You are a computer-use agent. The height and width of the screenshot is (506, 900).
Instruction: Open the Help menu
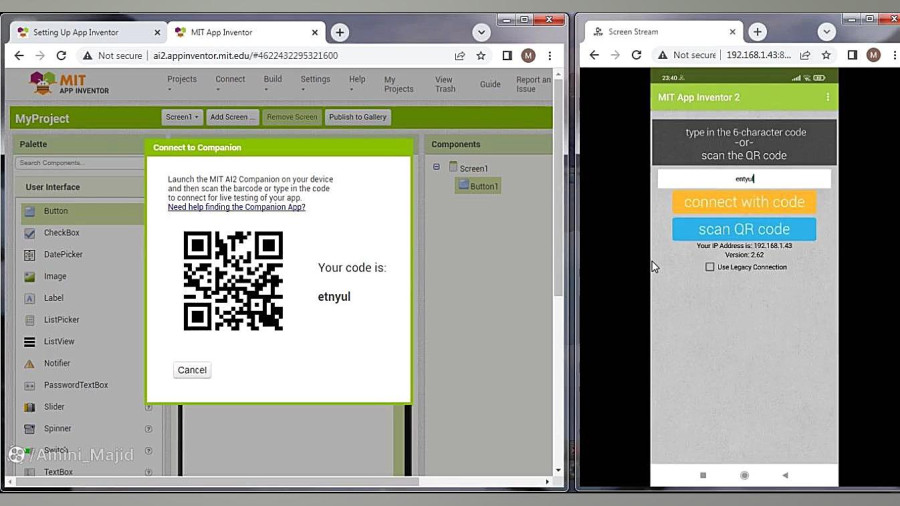356,83
